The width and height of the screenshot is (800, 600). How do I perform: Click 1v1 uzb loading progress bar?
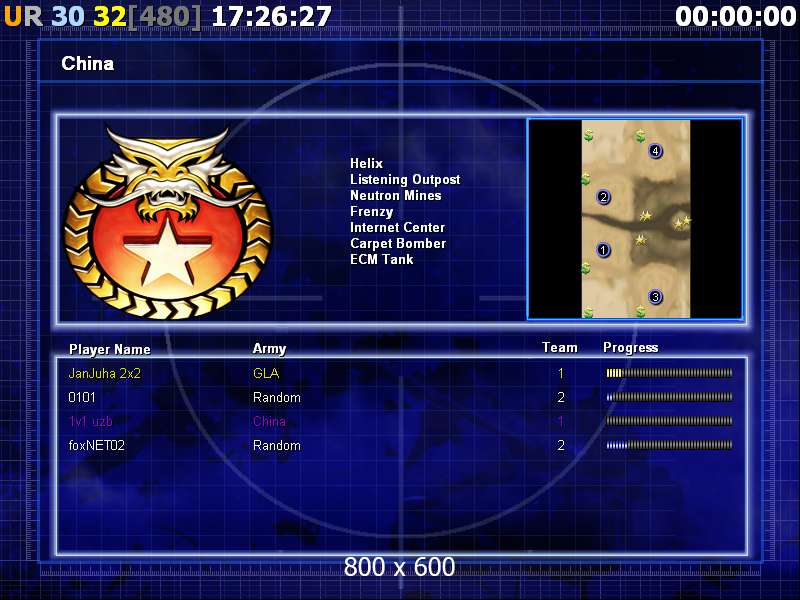tap(669, 421)
